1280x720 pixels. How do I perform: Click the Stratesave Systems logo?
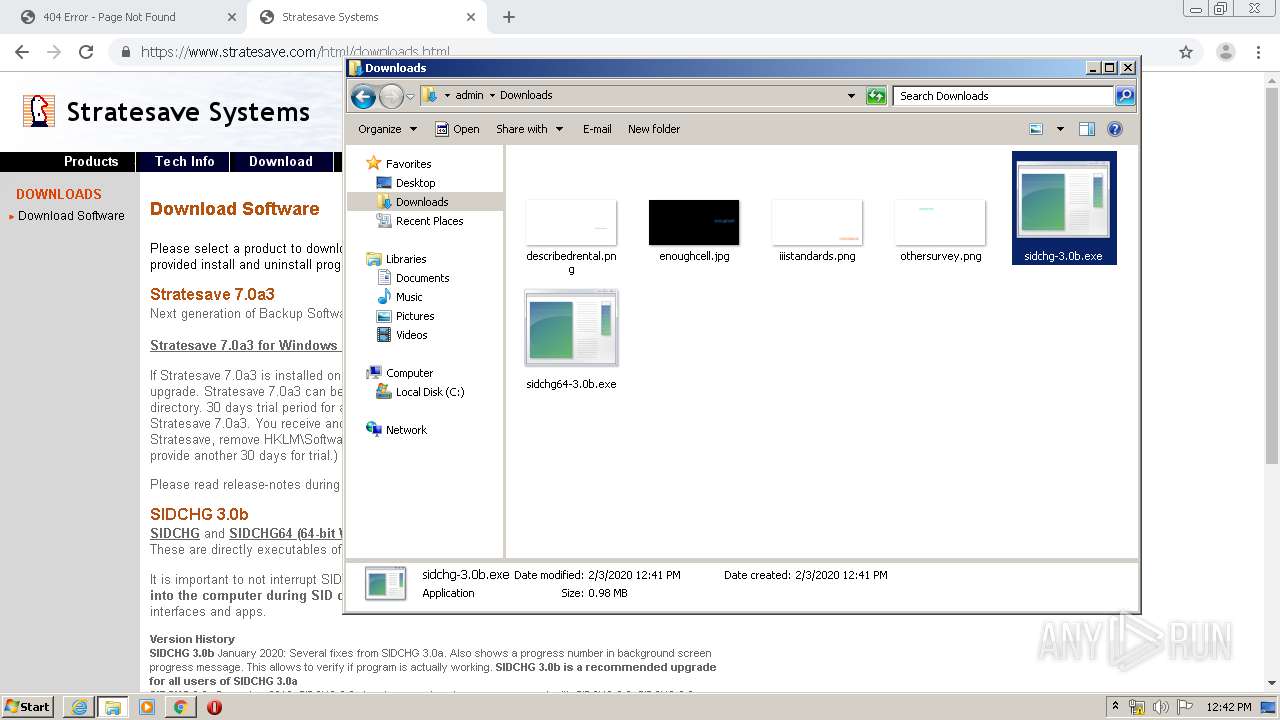(166, 111)
